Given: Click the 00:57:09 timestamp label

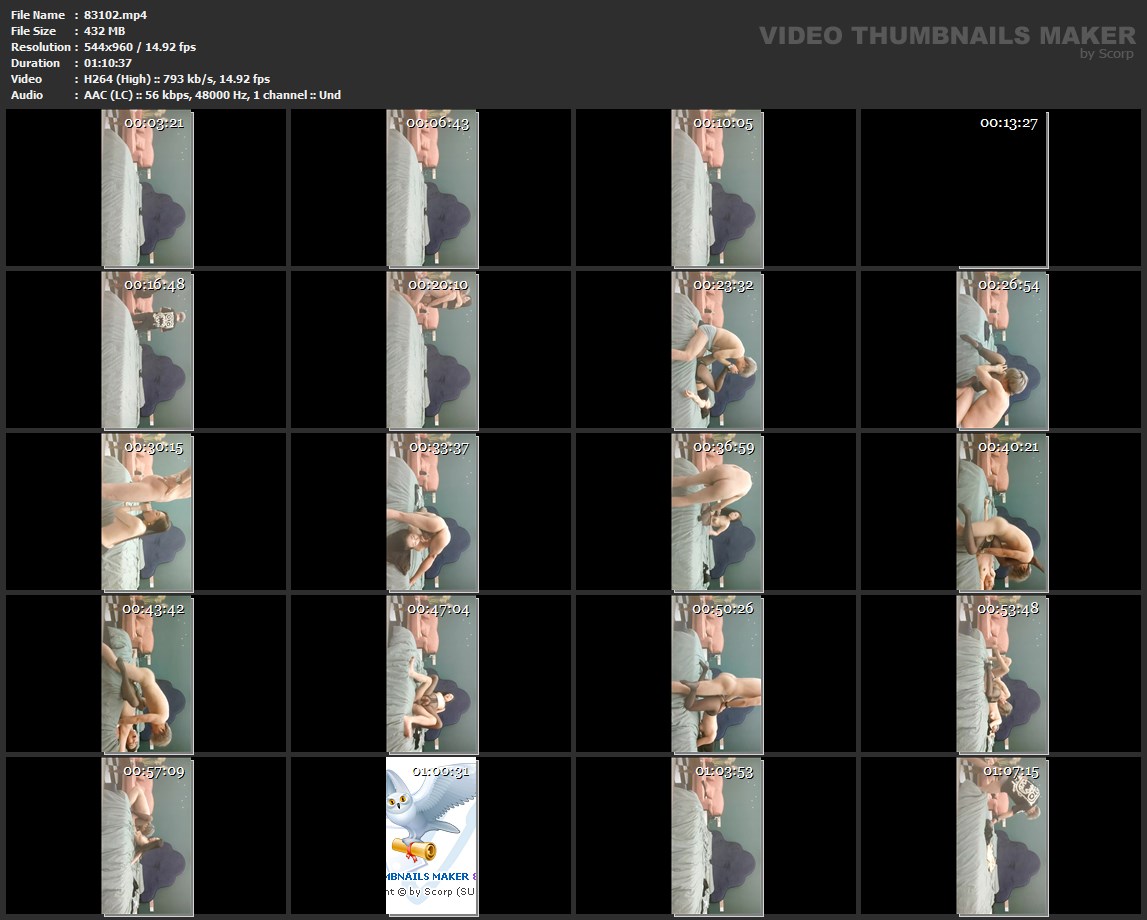Looking at the screenshot, I should click(153, 771).
